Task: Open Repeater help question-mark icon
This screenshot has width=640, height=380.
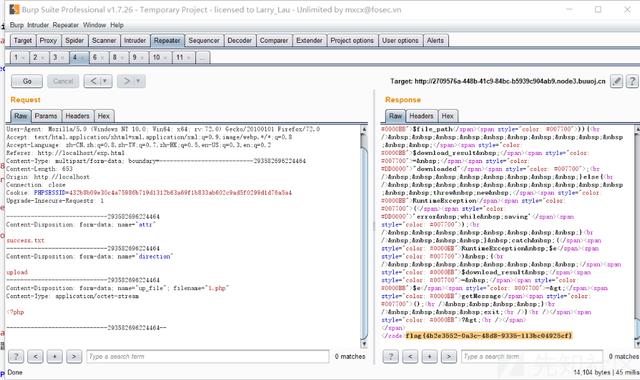Action: point(632,81)
